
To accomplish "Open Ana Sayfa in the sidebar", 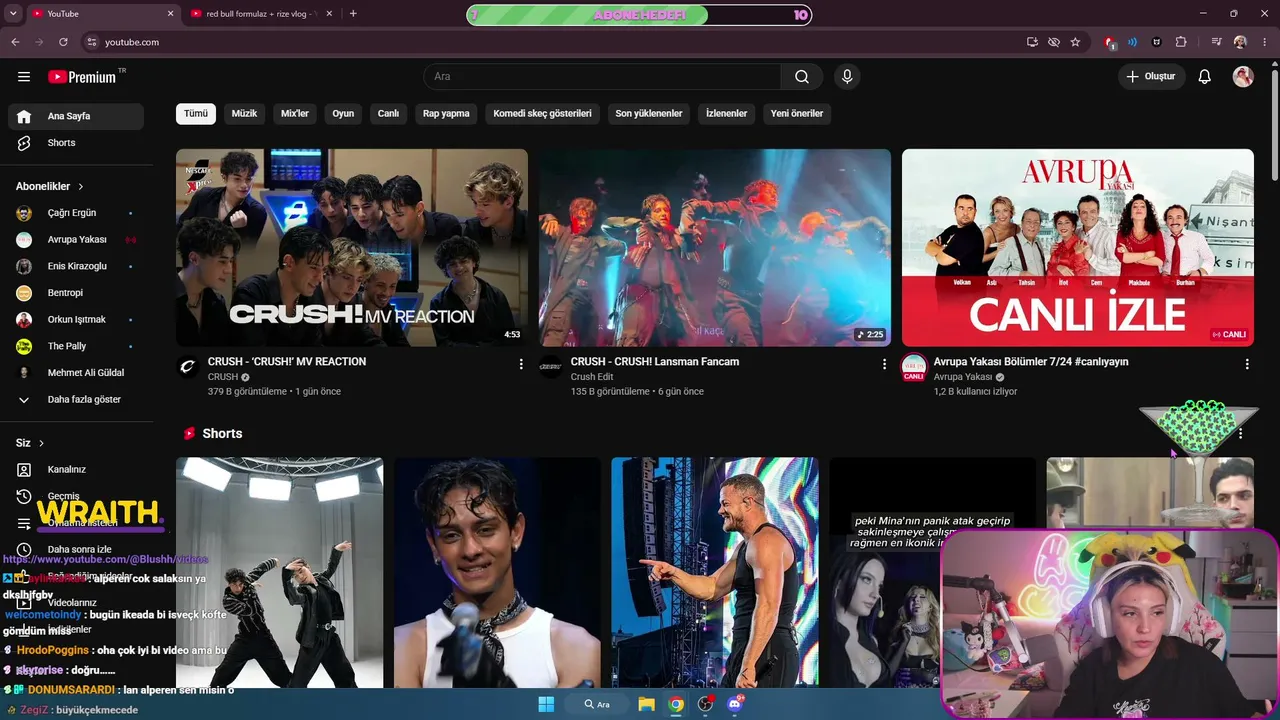I will coord(76,116).
